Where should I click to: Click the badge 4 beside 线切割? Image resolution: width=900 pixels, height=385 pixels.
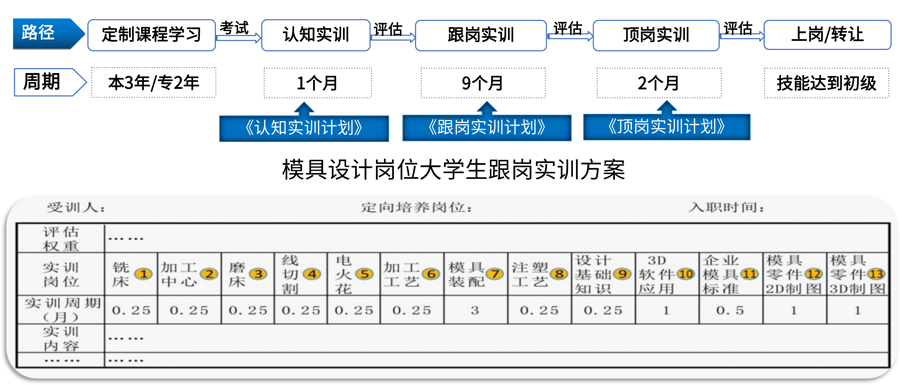tap(312, 274)
